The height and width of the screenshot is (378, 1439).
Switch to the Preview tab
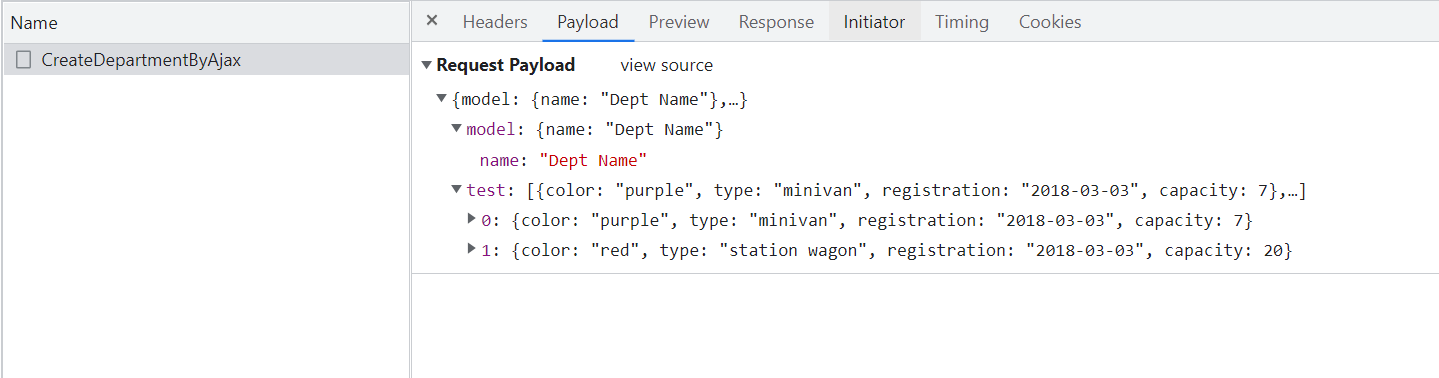(x=679, y=22)
